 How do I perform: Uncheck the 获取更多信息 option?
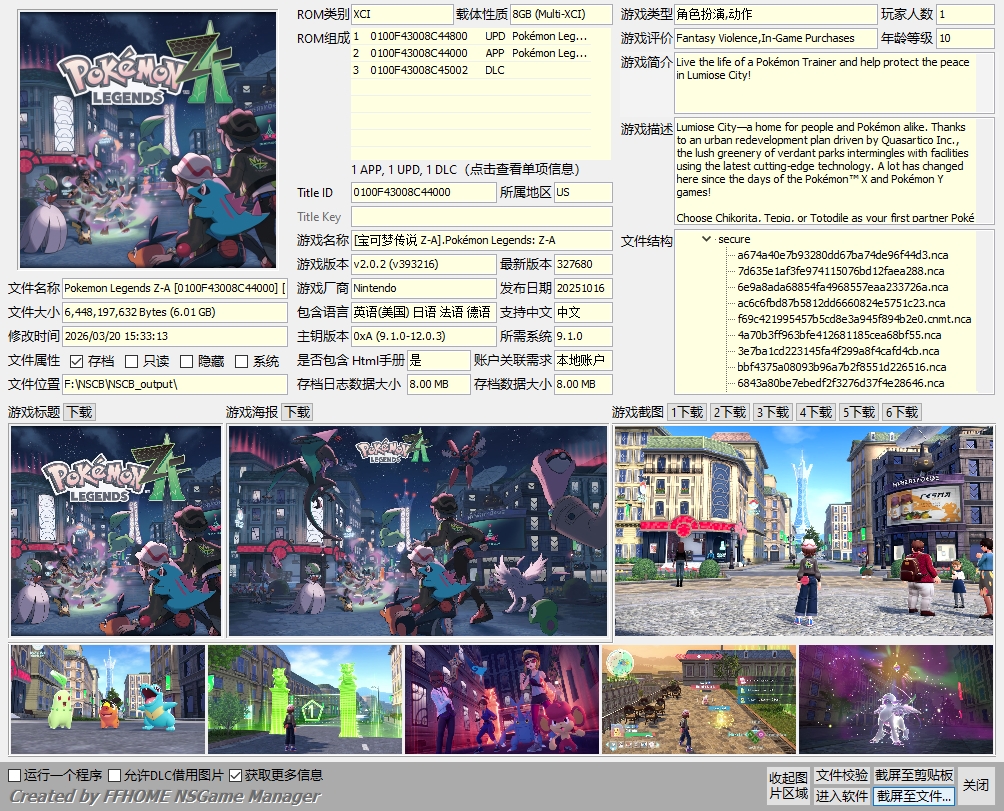(234, 774)
